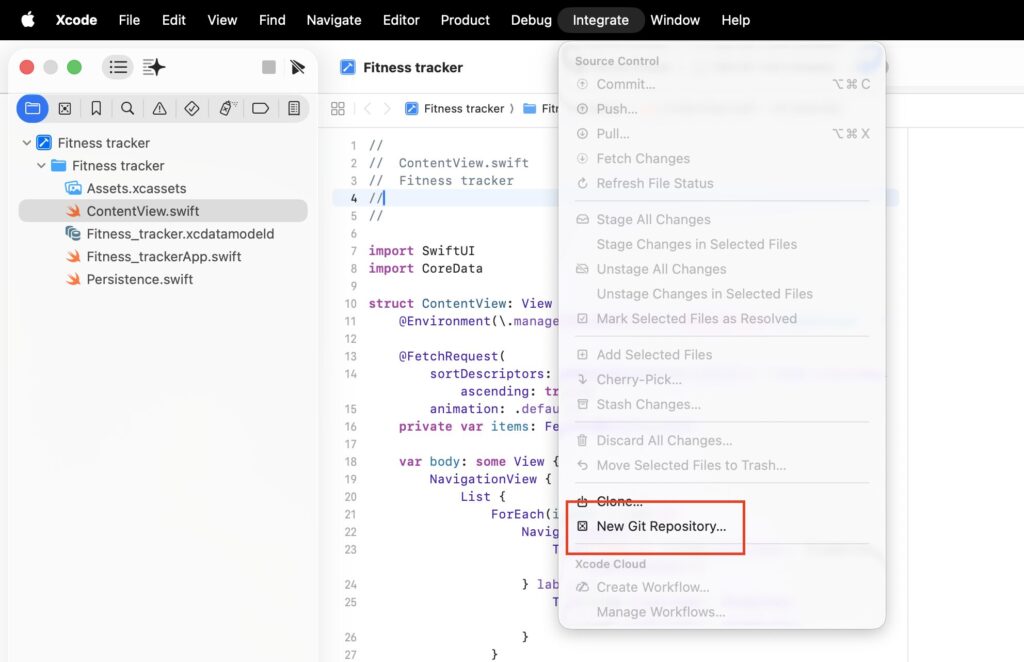Toggle the Source Control changes navigator
The image size is (1024, 662).
pos(64,108)
